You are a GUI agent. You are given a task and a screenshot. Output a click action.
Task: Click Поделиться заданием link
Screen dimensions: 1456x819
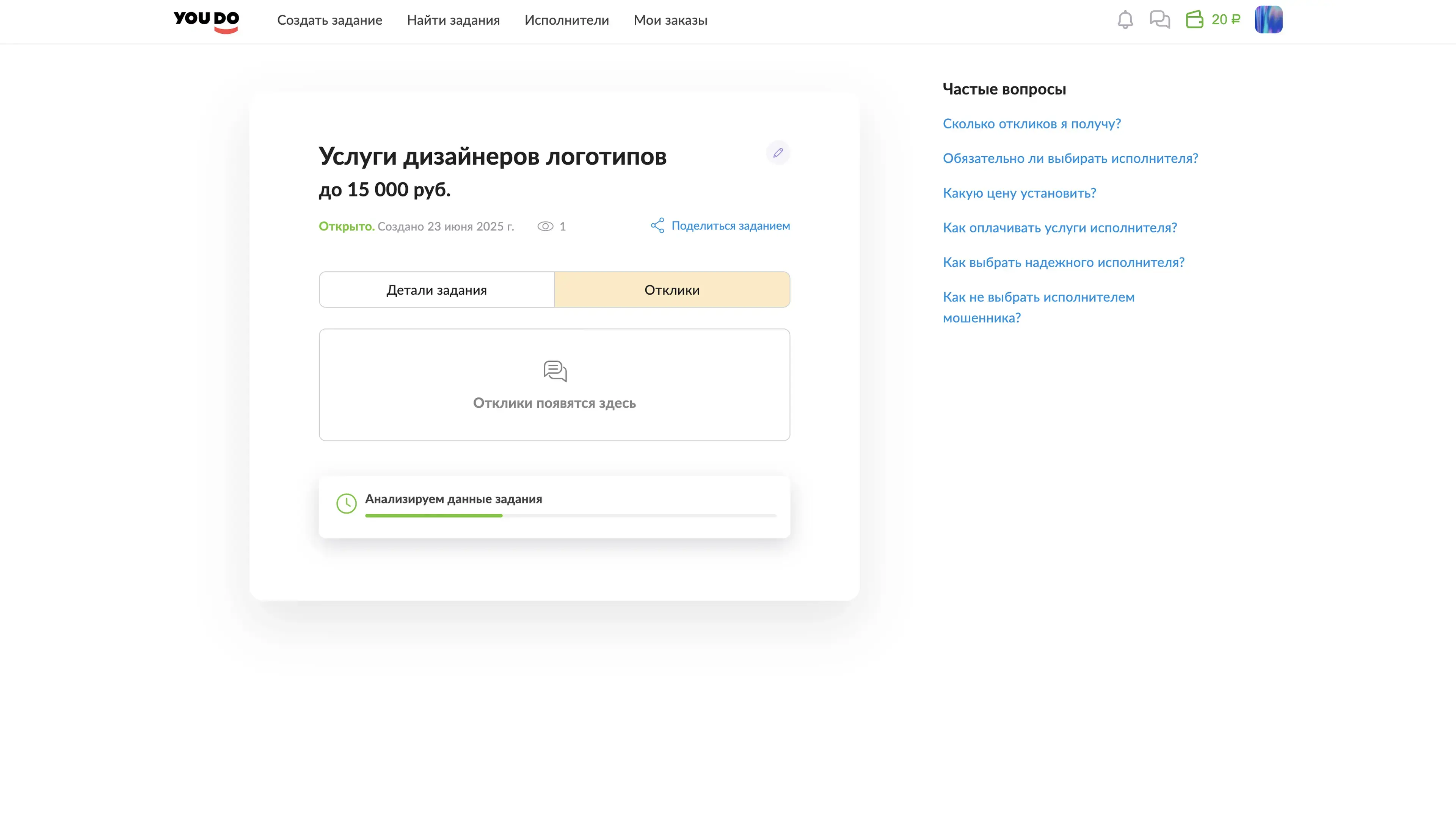pos(730,226)
